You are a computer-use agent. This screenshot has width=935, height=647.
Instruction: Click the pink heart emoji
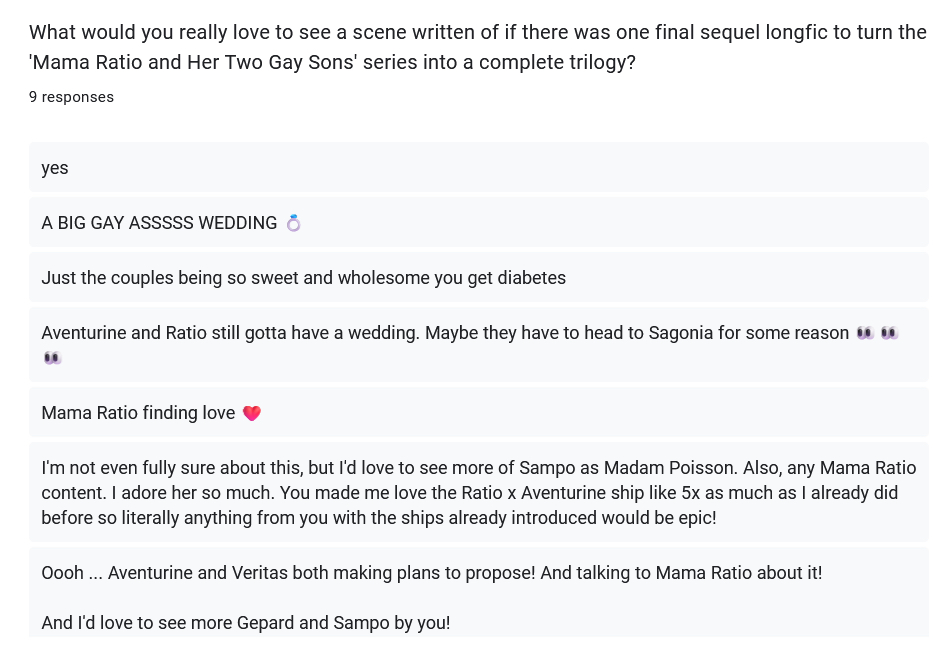[251, 413]
